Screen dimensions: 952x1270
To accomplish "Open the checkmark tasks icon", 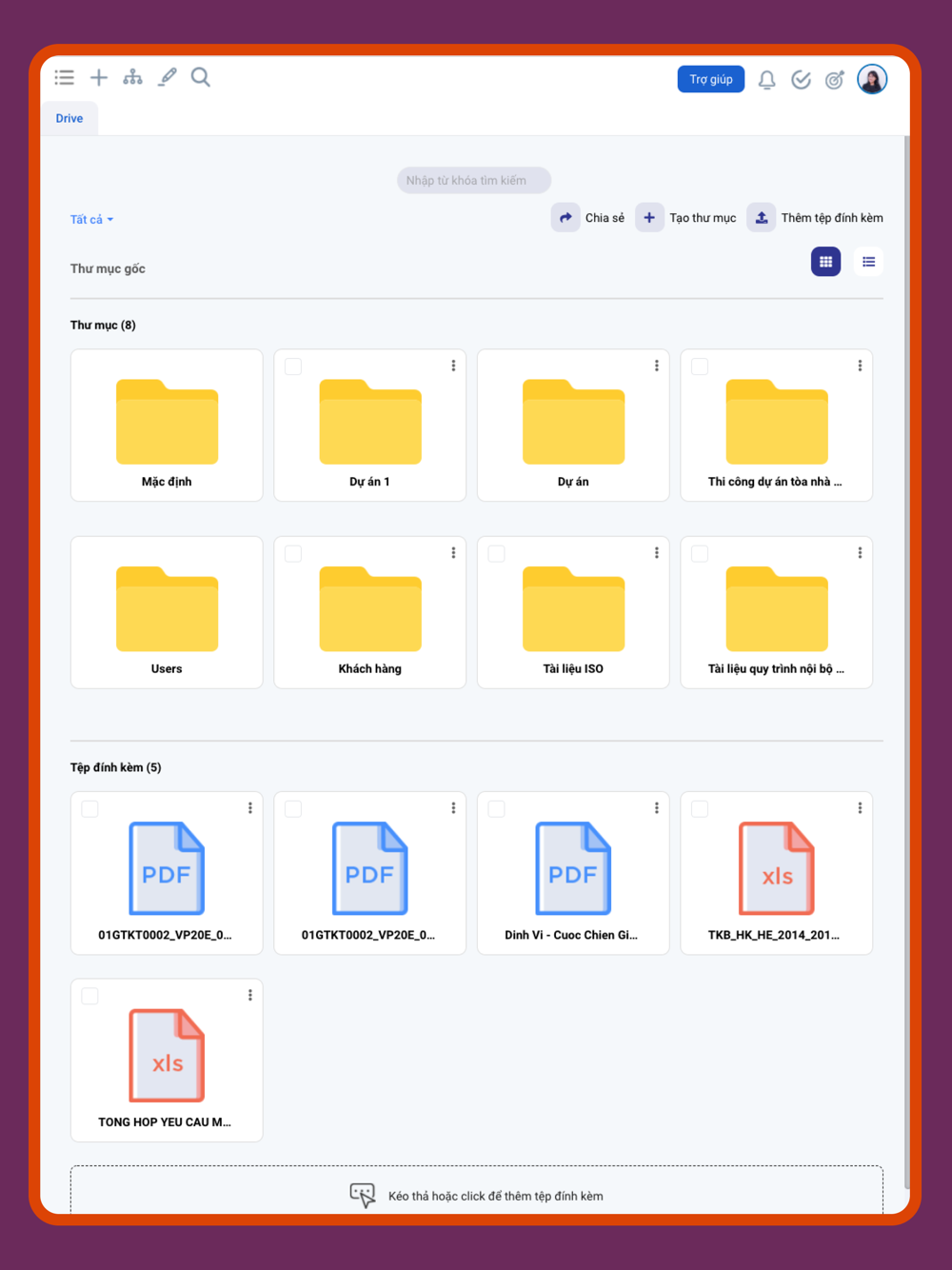I will click(801, 80).
